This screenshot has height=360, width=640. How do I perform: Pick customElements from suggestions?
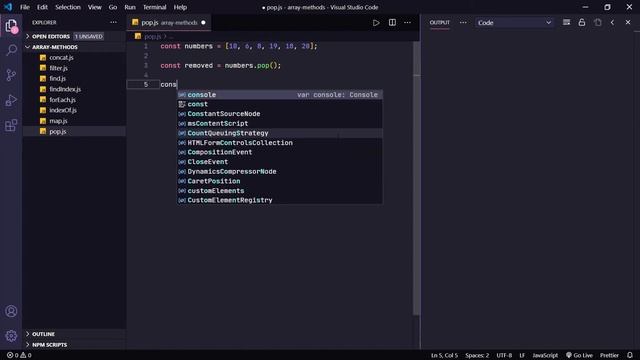(280, 191)
